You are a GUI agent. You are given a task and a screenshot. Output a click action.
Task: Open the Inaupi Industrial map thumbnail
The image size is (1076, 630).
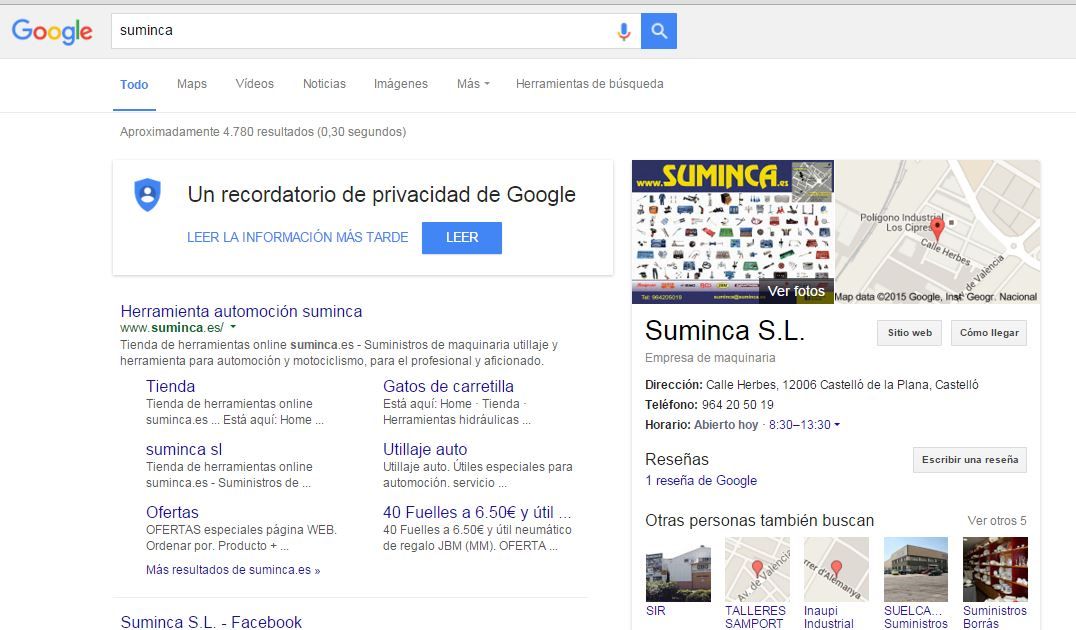point(836,570)
